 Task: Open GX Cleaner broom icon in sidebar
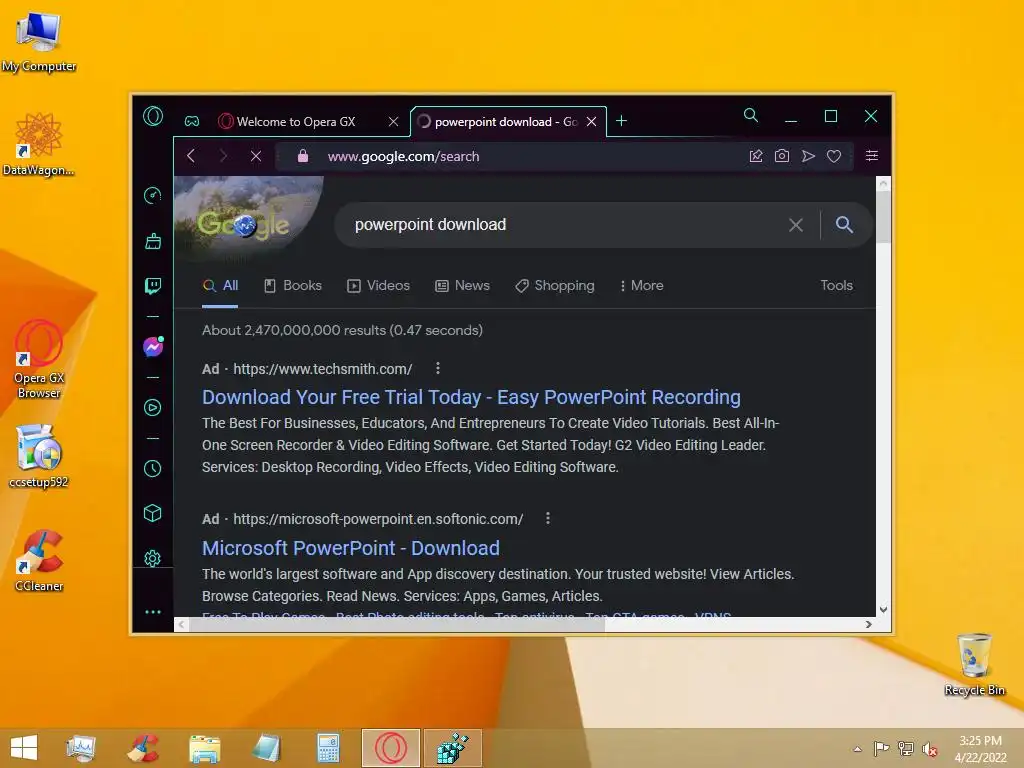coord(153,241)
